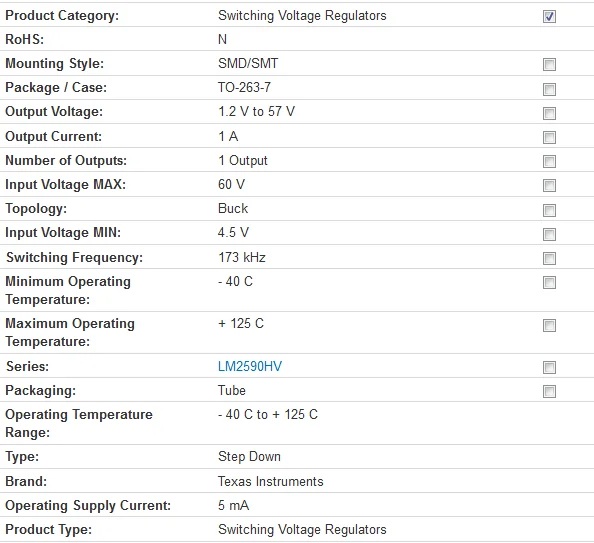Click the 'RoHS:' label
The height and width of the screenshot is (543, 594).
coord(25,39)
